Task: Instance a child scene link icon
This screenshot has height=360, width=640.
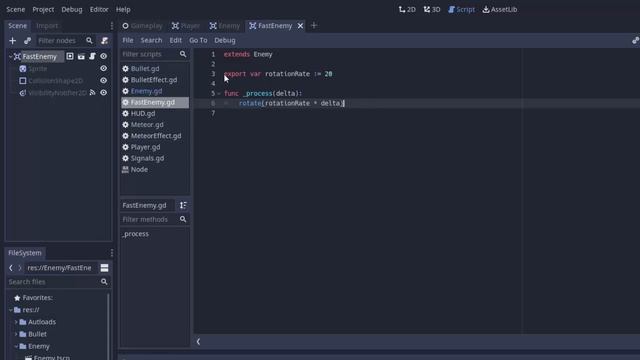Action: pyautogui.click(x=27, y=41)
